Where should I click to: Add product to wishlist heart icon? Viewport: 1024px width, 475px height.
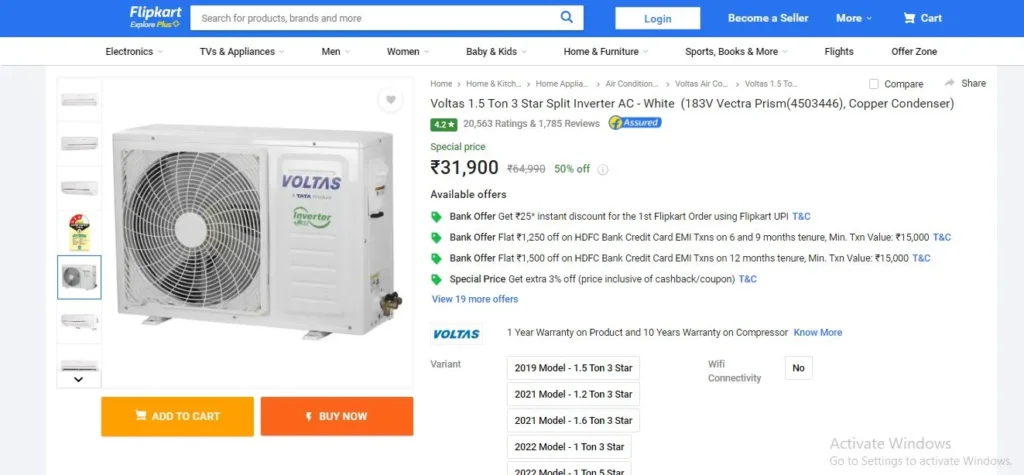391,100
